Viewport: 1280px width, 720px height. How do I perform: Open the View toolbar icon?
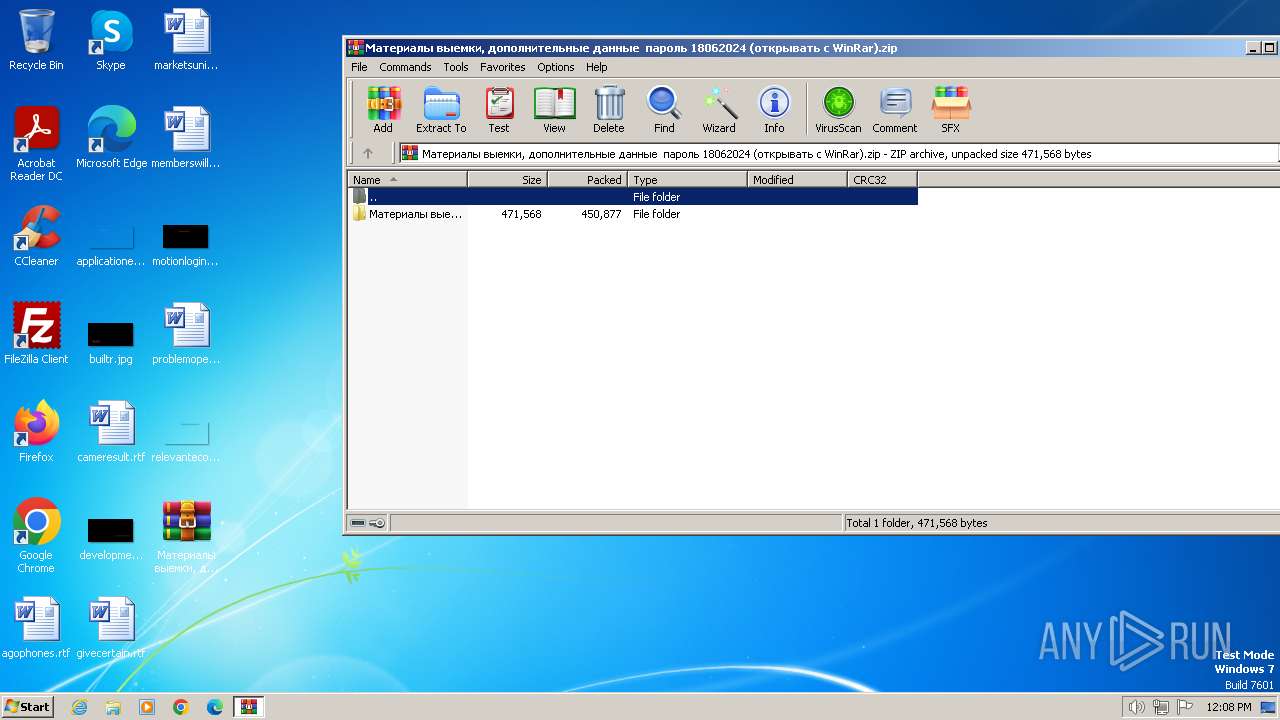[x=554, y=109]
